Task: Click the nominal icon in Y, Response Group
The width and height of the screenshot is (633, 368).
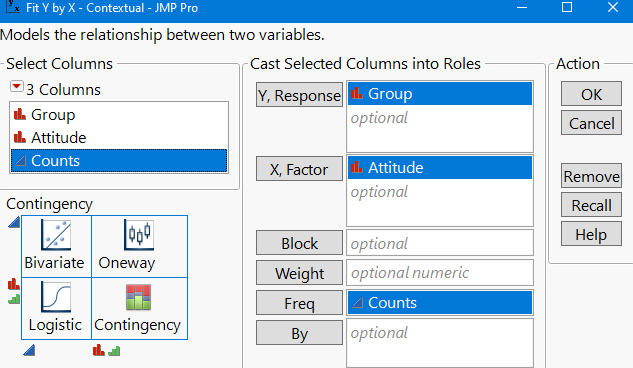Action: point(356,94)
